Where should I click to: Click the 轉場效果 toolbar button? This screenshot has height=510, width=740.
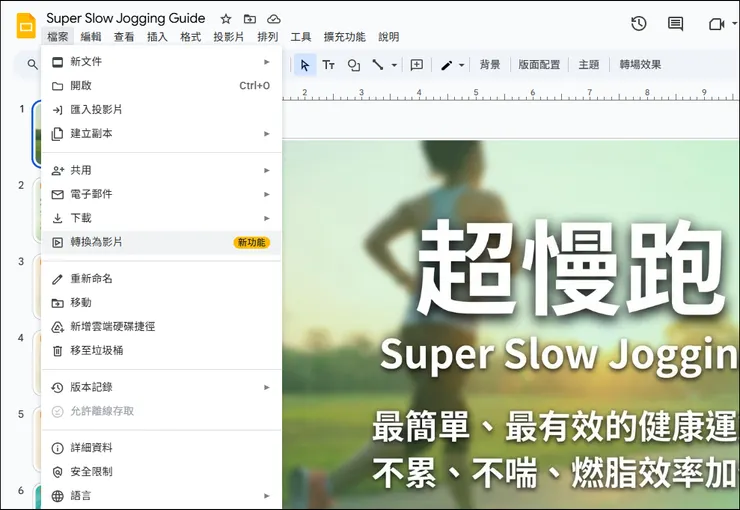[x=640, y=65]
